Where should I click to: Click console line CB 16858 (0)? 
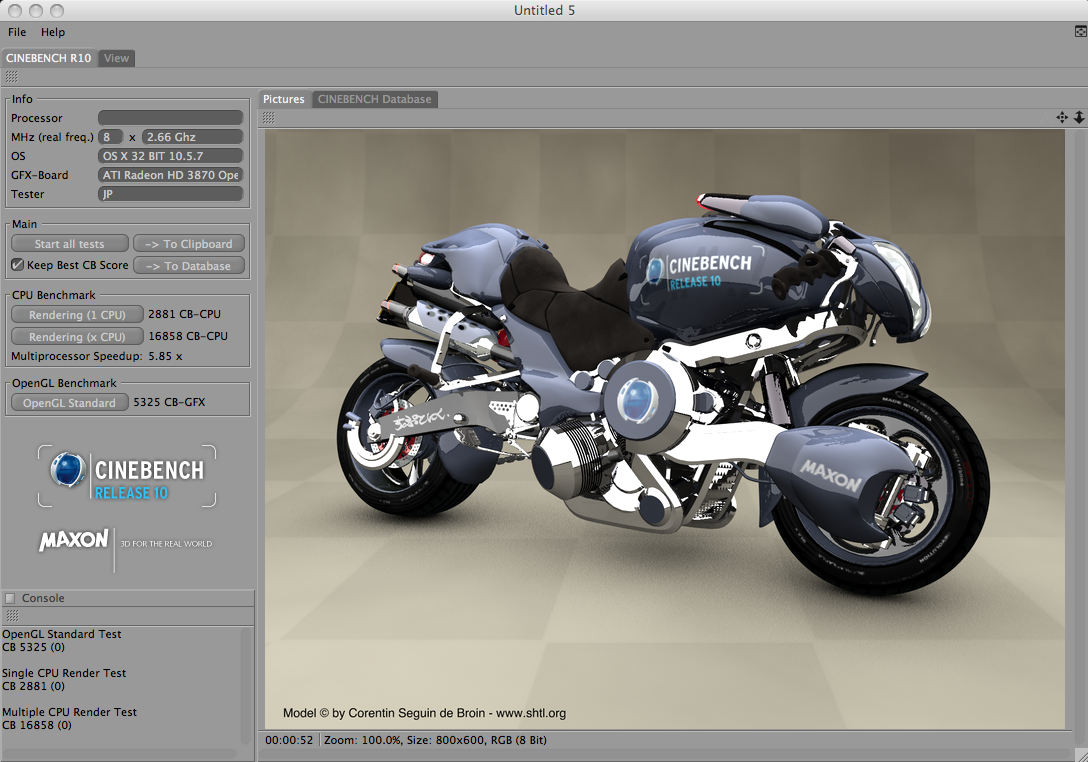[x=37, y=725]
